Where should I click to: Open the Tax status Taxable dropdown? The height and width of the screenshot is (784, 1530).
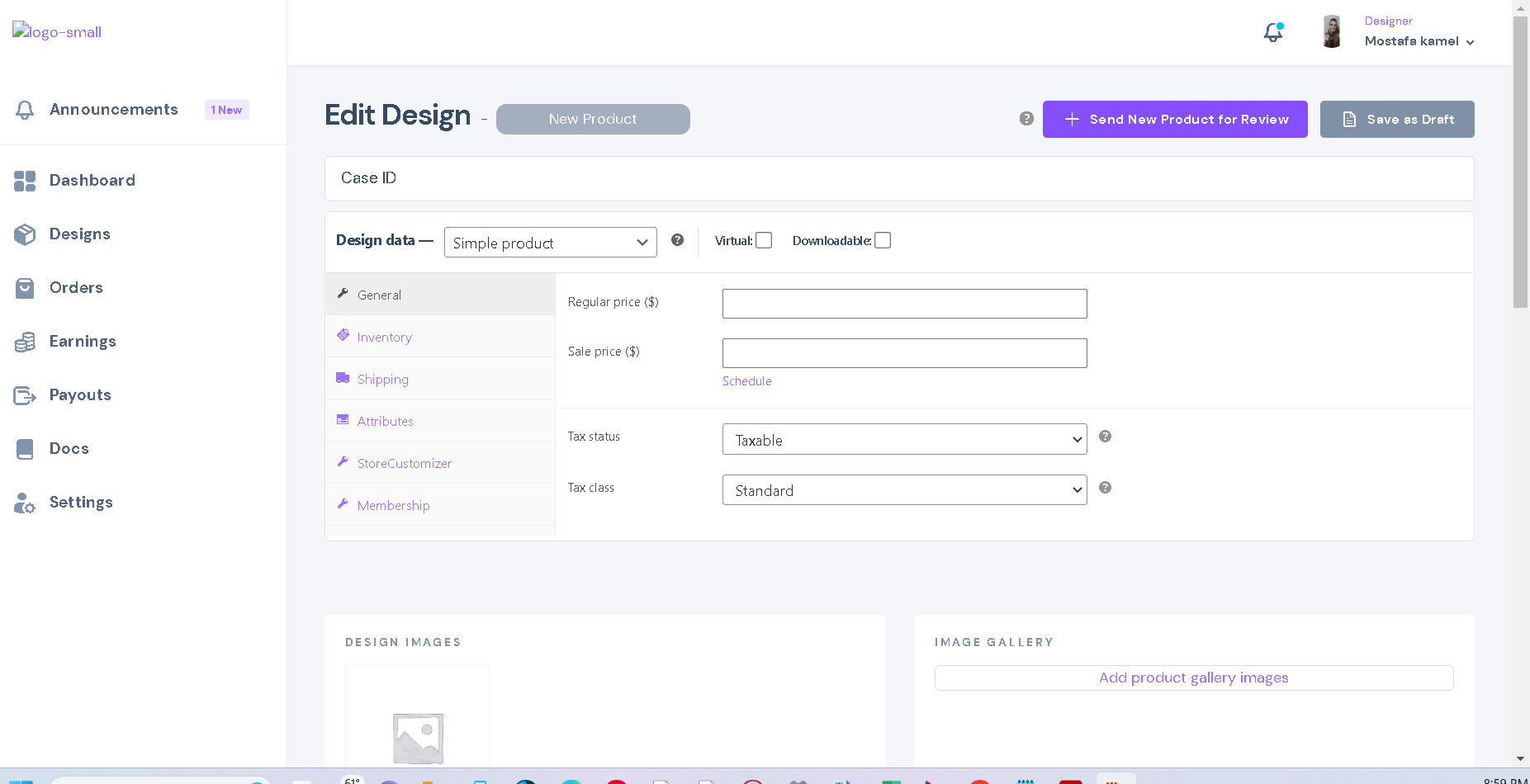[x=904, y=440]
